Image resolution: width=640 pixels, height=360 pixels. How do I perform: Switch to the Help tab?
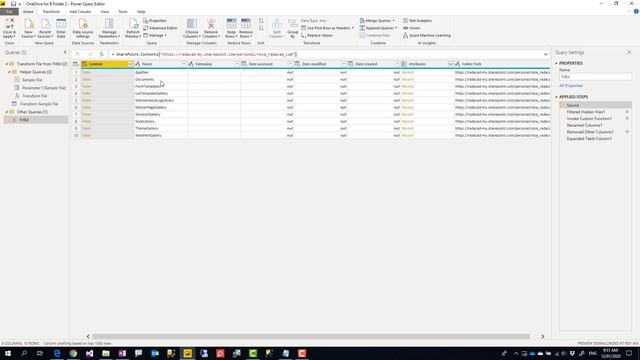click(141, 12)
